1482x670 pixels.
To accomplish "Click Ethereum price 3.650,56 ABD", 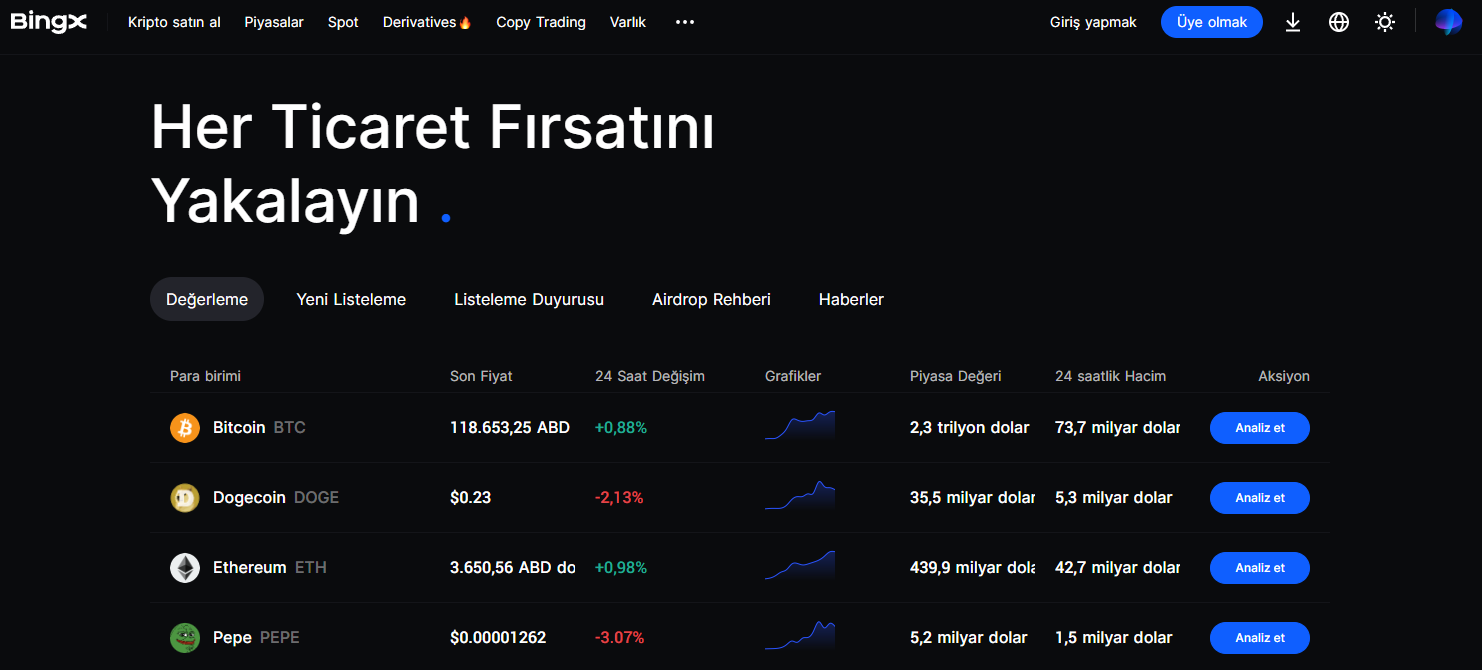I will click(513, 568).
